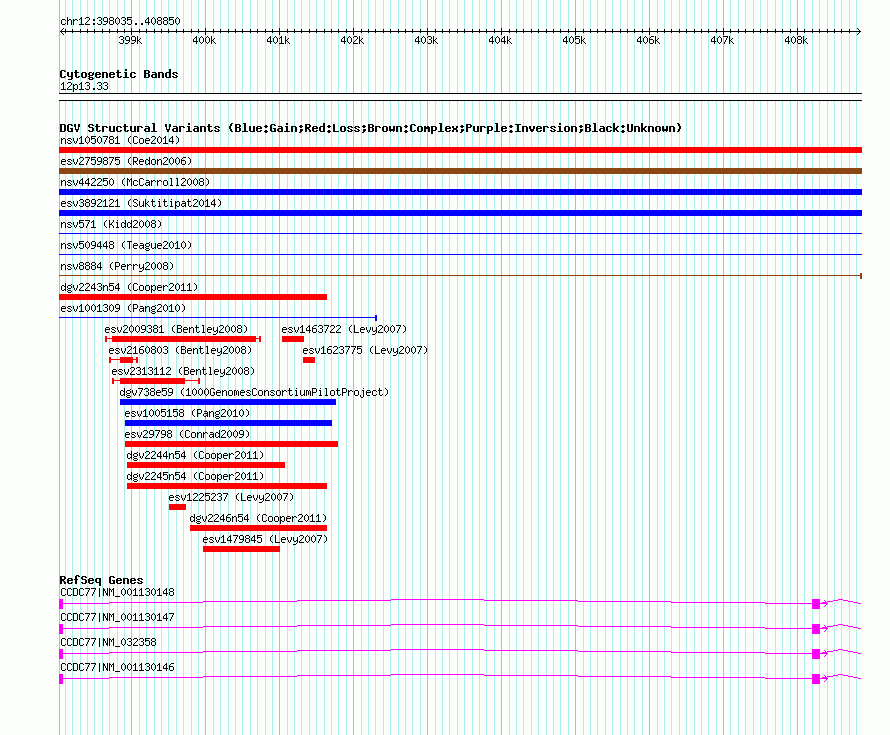Click the red dgv2243n54 loss bar
Image resolution: width=890 pixels, height=735 pixels.
click(193, 297)
